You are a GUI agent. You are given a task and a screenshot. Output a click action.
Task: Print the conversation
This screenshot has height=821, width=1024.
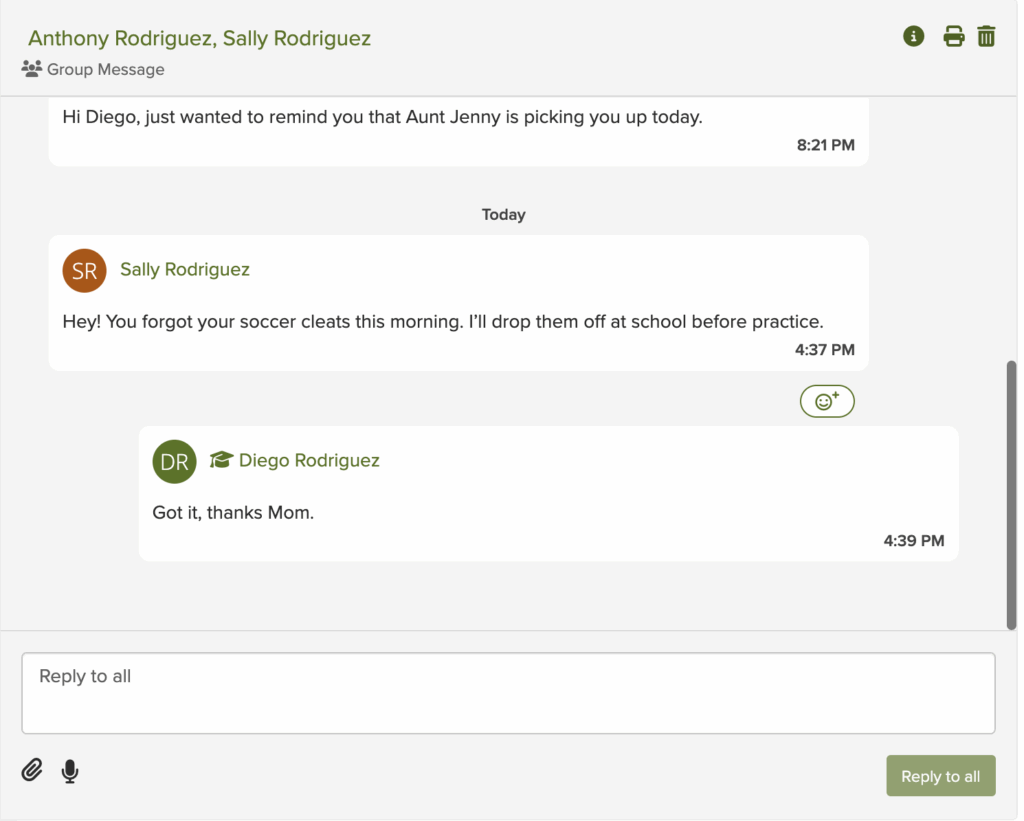[x=954, y=36]
